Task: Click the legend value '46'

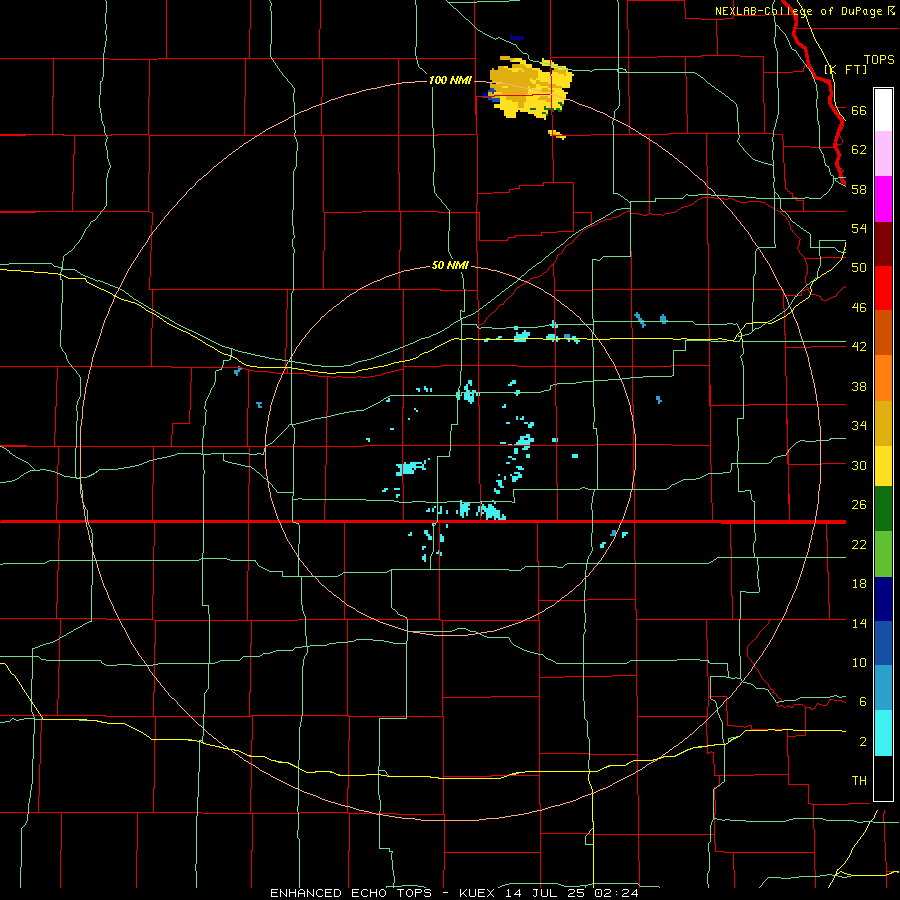Action: 859,307
